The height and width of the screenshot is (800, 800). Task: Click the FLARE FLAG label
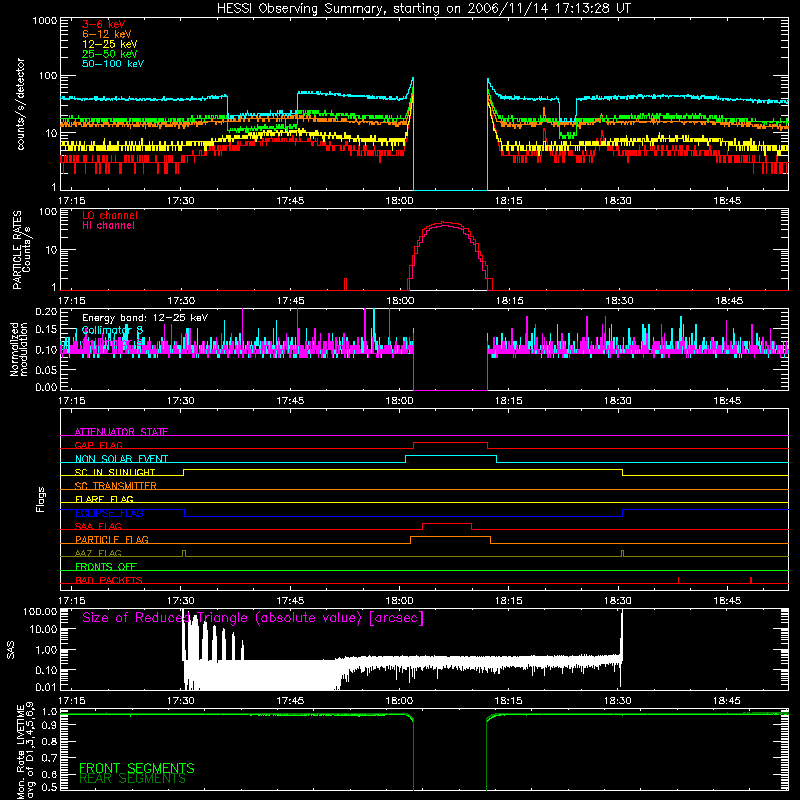click(x=104, y=499)
